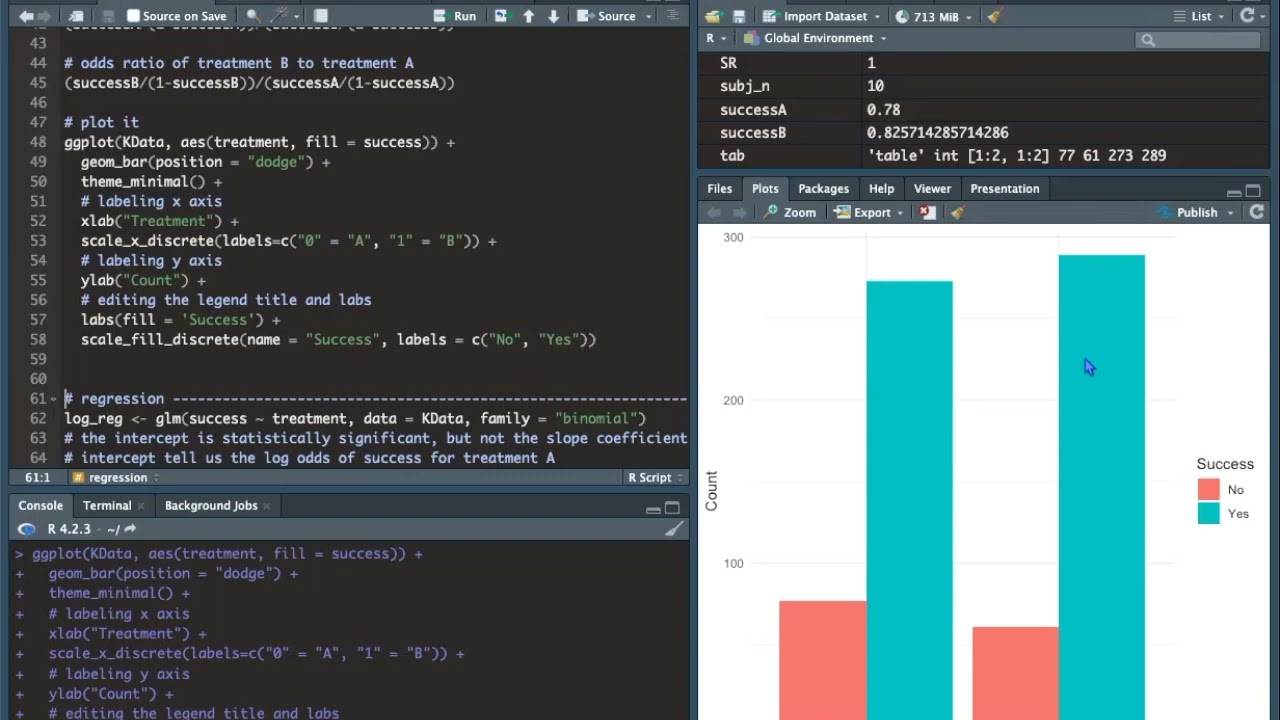Switch to the Files tab

pyautogui.click(x=719, y=189)
